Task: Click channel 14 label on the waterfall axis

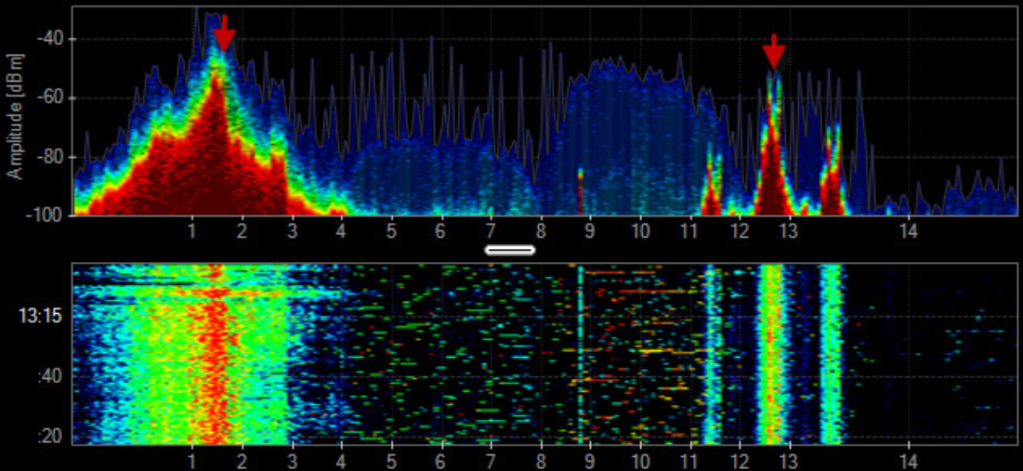Action: [x=908, y=461]
